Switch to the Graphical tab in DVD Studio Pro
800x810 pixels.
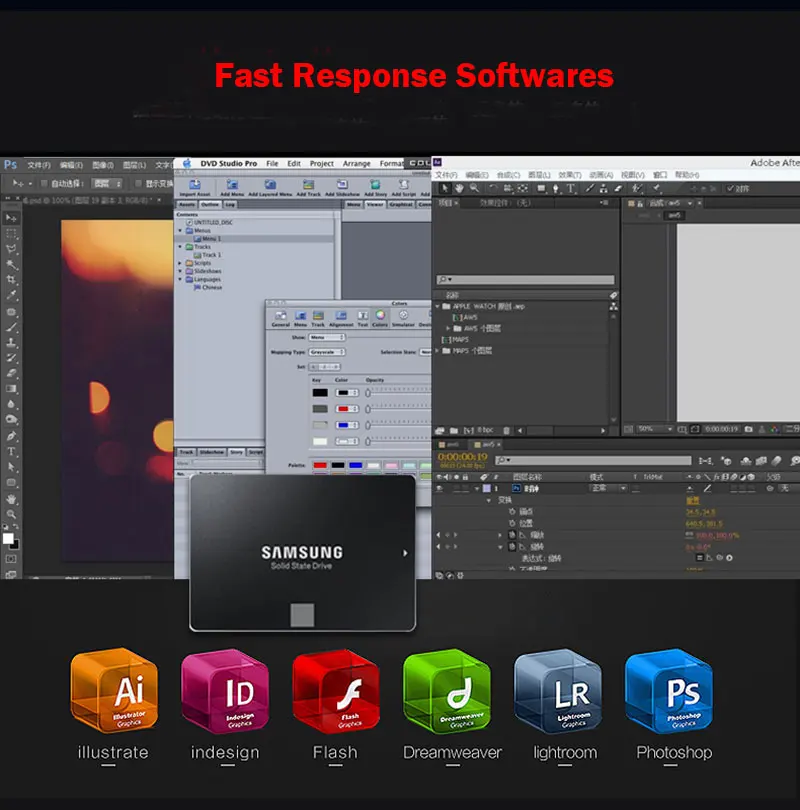coord(401,205)
